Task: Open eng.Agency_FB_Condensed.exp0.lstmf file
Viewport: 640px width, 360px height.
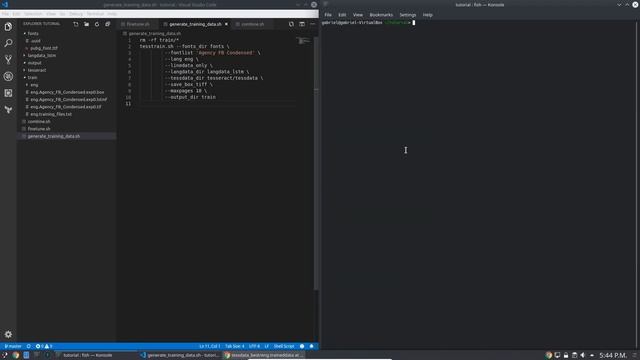Action: [68, 100]
